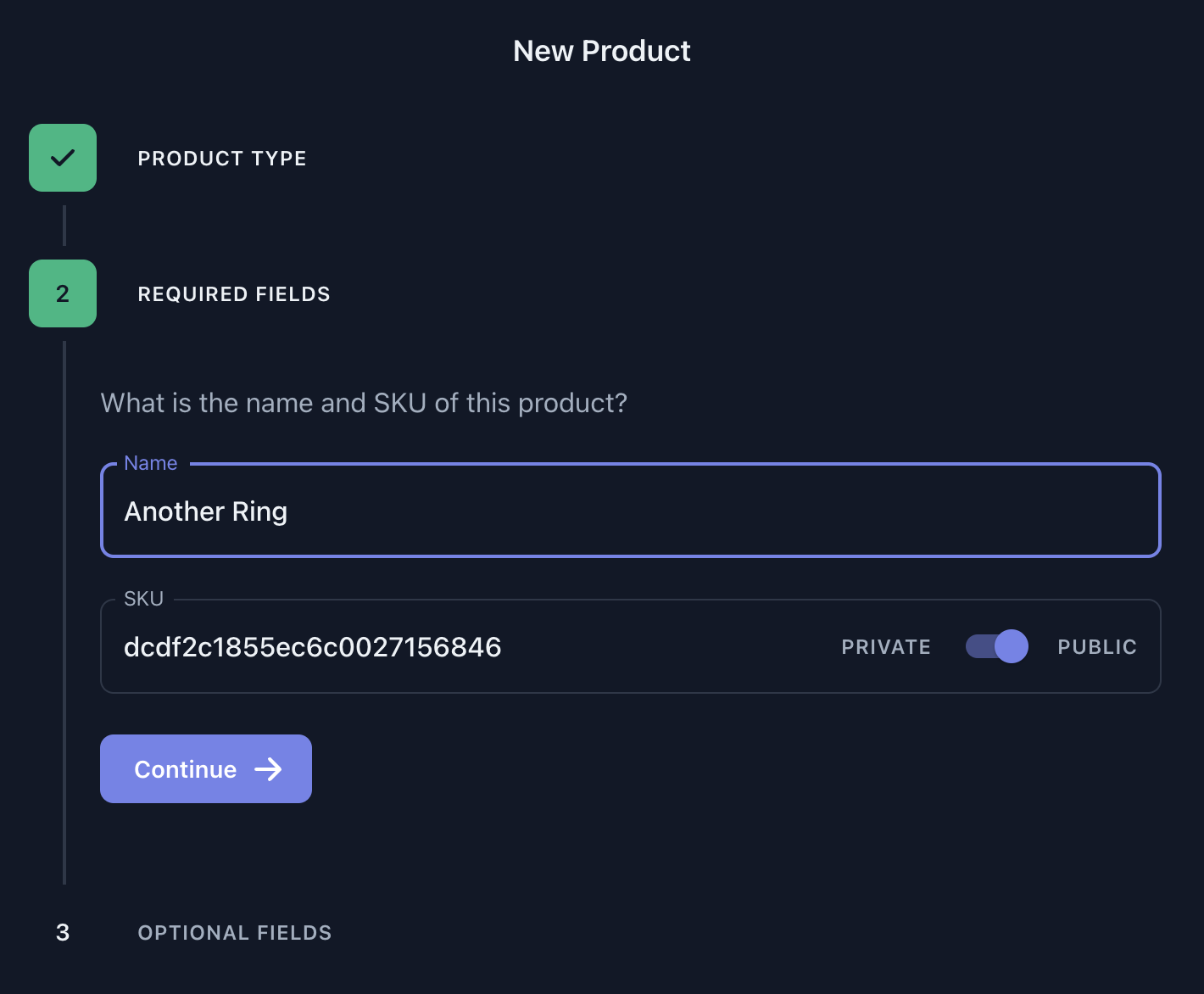Click the name and SKU question text
The image size is (1204, 994).
tap(364, 403)
